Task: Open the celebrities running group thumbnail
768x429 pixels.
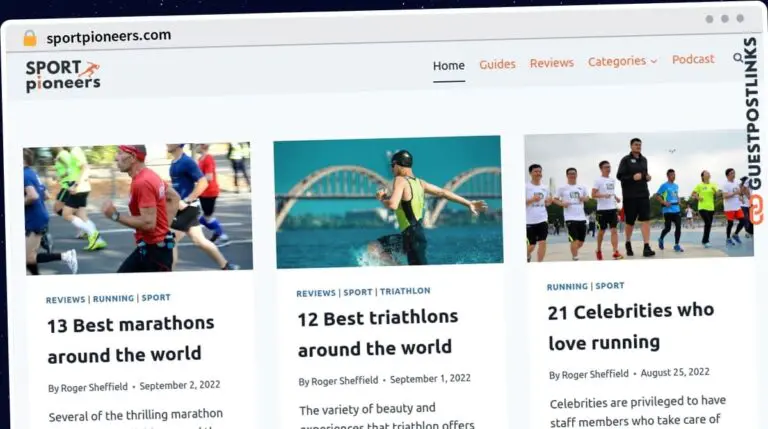Action: click(639, 196)
